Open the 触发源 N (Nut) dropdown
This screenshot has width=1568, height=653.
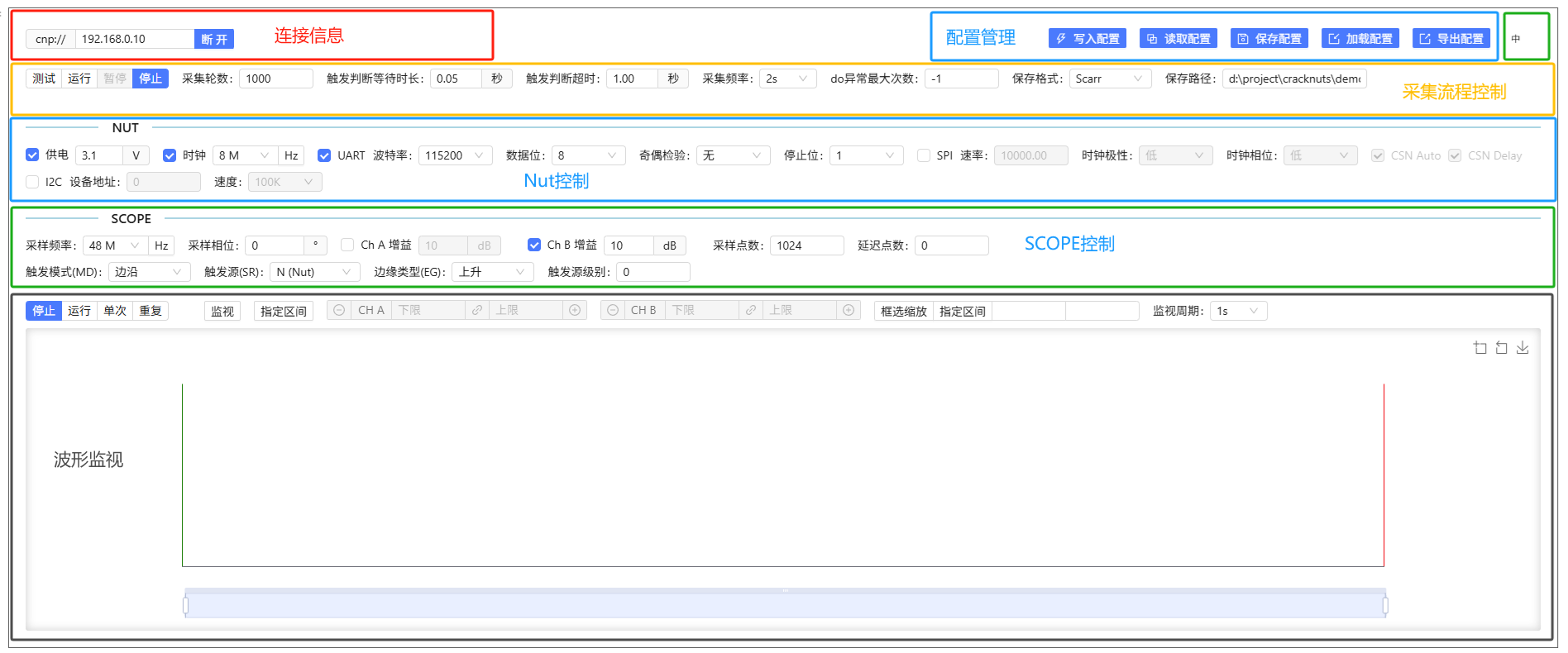pos(315,272)
